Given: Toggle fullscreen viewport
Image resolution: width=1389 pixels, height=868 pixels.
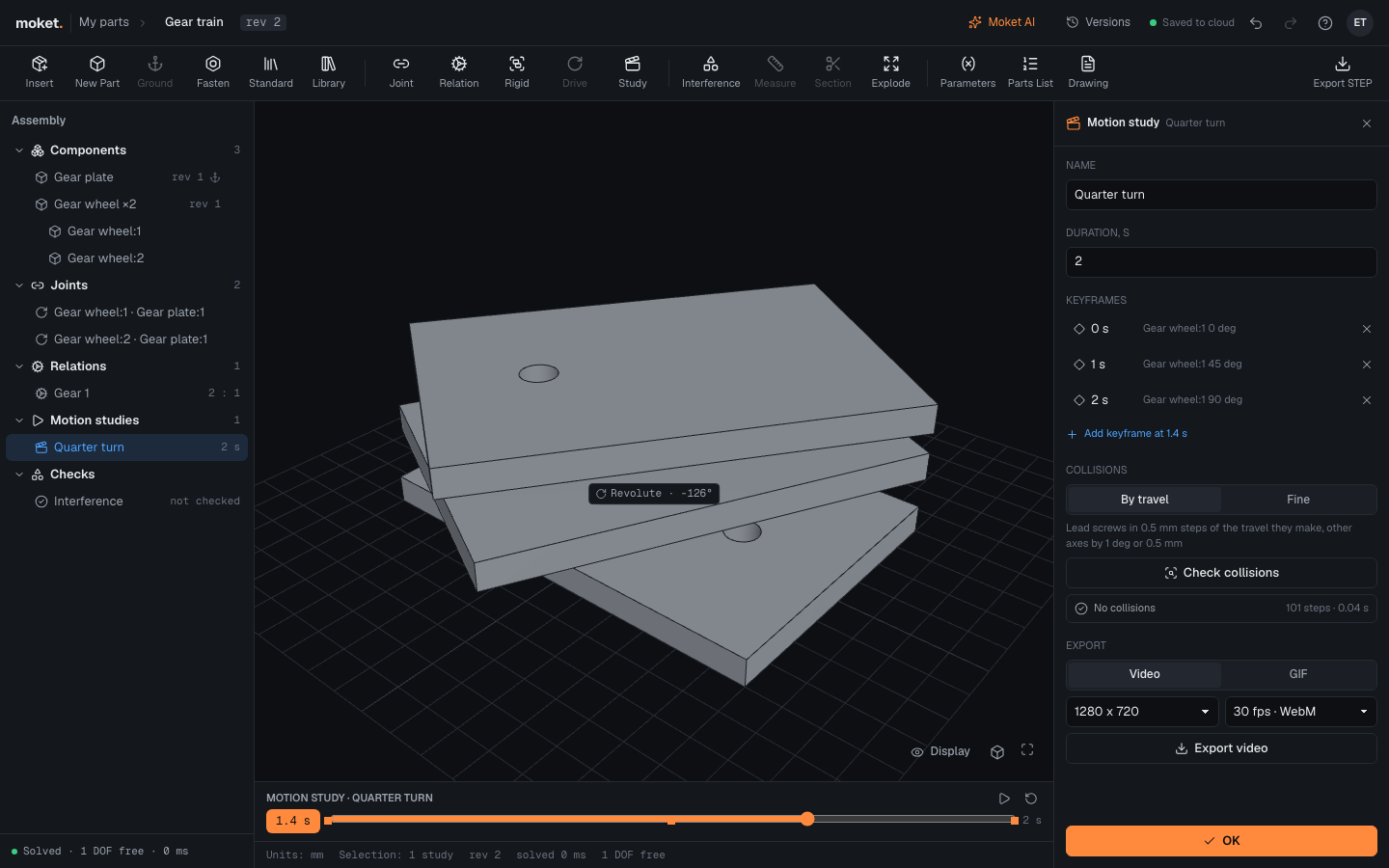Looking at the screenshot, I should [1027, 750].
